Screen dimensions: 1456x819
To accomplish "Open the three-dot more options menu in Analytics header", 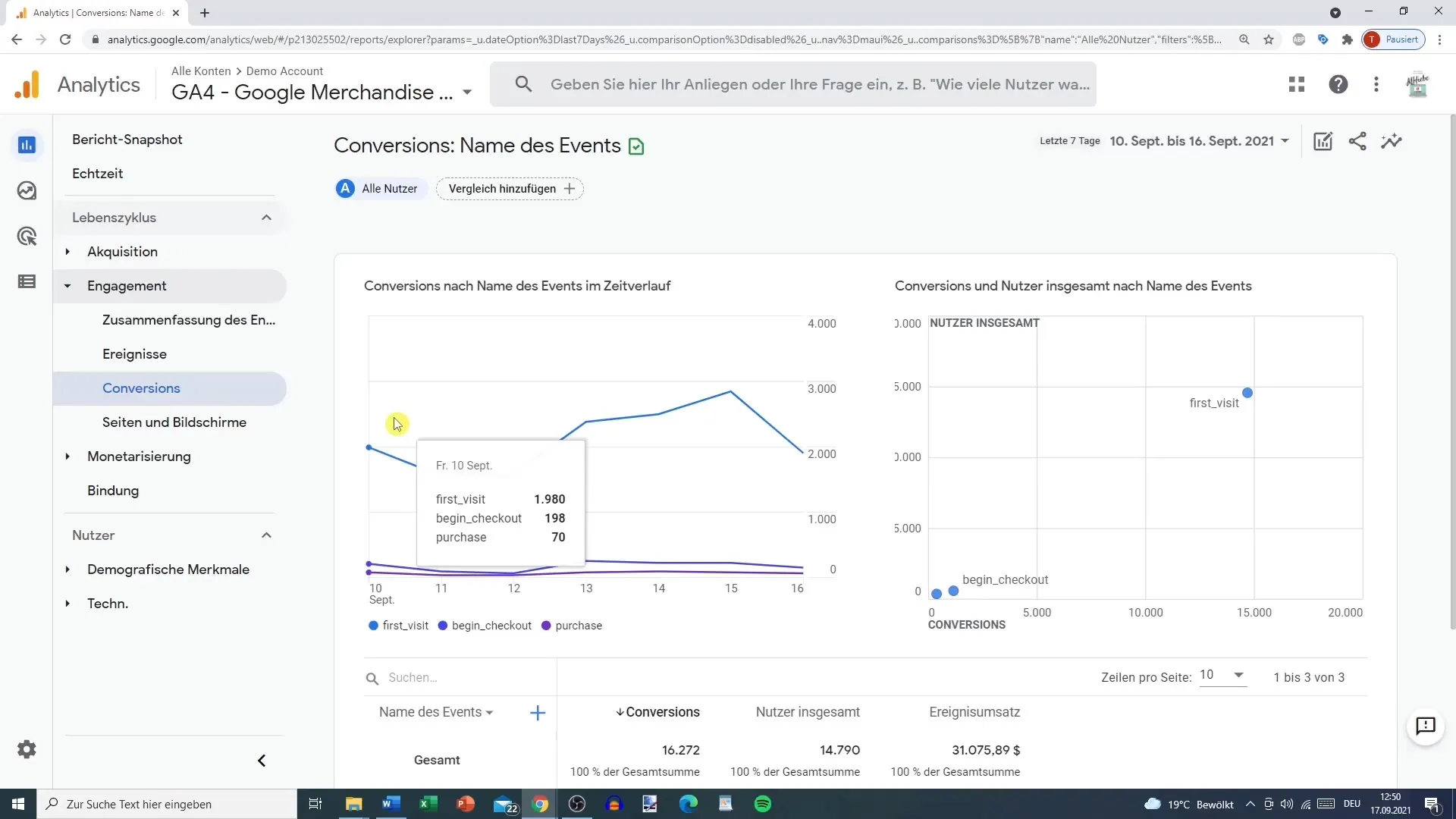I will click(1376, 84).
